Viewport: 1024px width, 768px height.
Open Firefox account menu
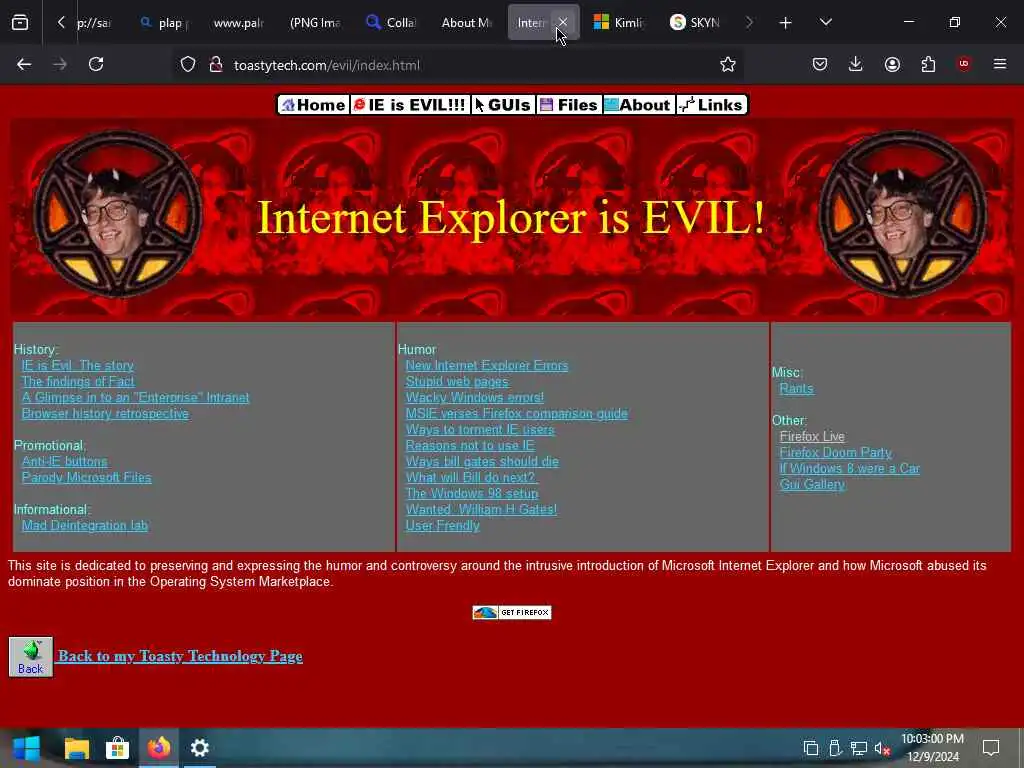pyautogui.click(x=892, y=64)
